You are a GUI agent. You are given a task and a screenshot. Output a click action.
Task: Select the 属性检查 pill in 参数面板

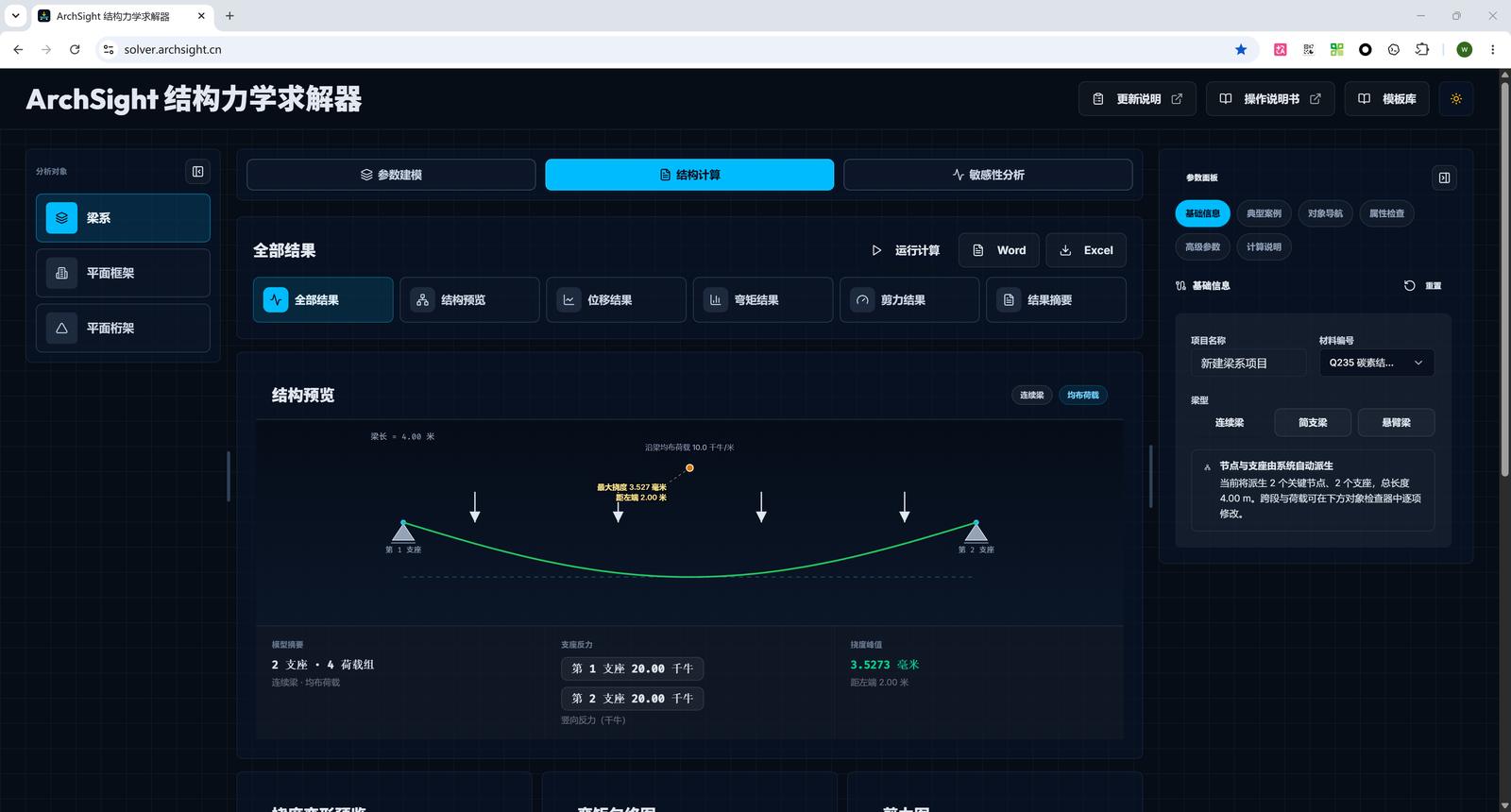click(x=1386, y=213)
